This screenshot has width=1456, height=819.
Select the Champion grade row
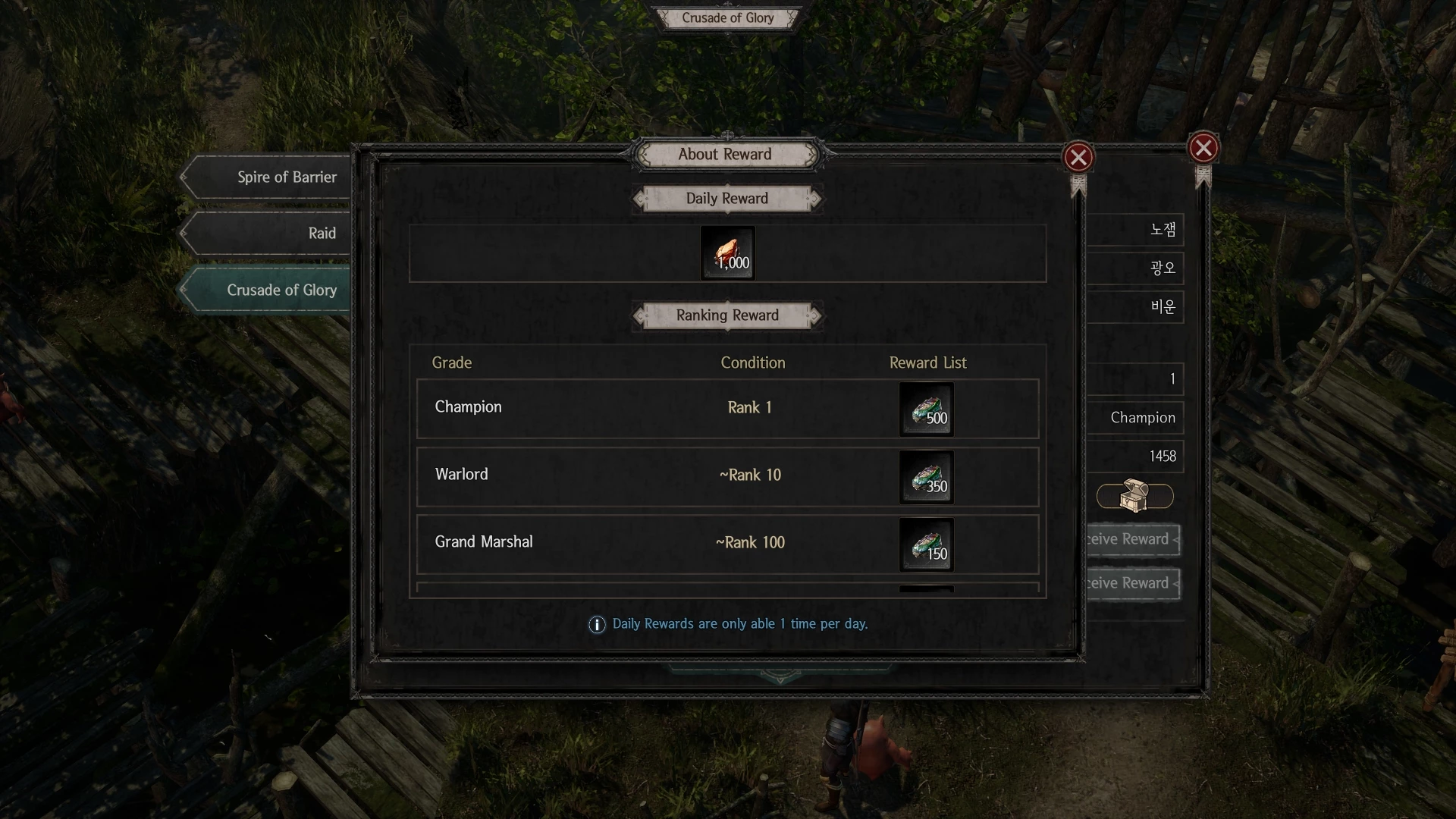[x=727, y=409]
